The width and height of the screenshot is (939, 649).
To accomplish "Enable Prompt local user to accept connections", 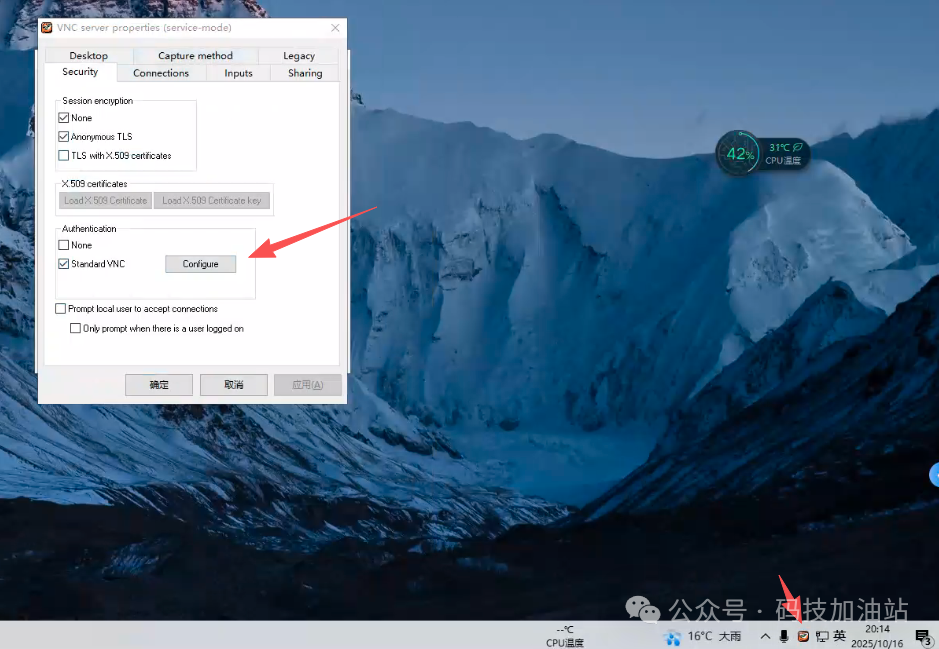I will (60, 308).
